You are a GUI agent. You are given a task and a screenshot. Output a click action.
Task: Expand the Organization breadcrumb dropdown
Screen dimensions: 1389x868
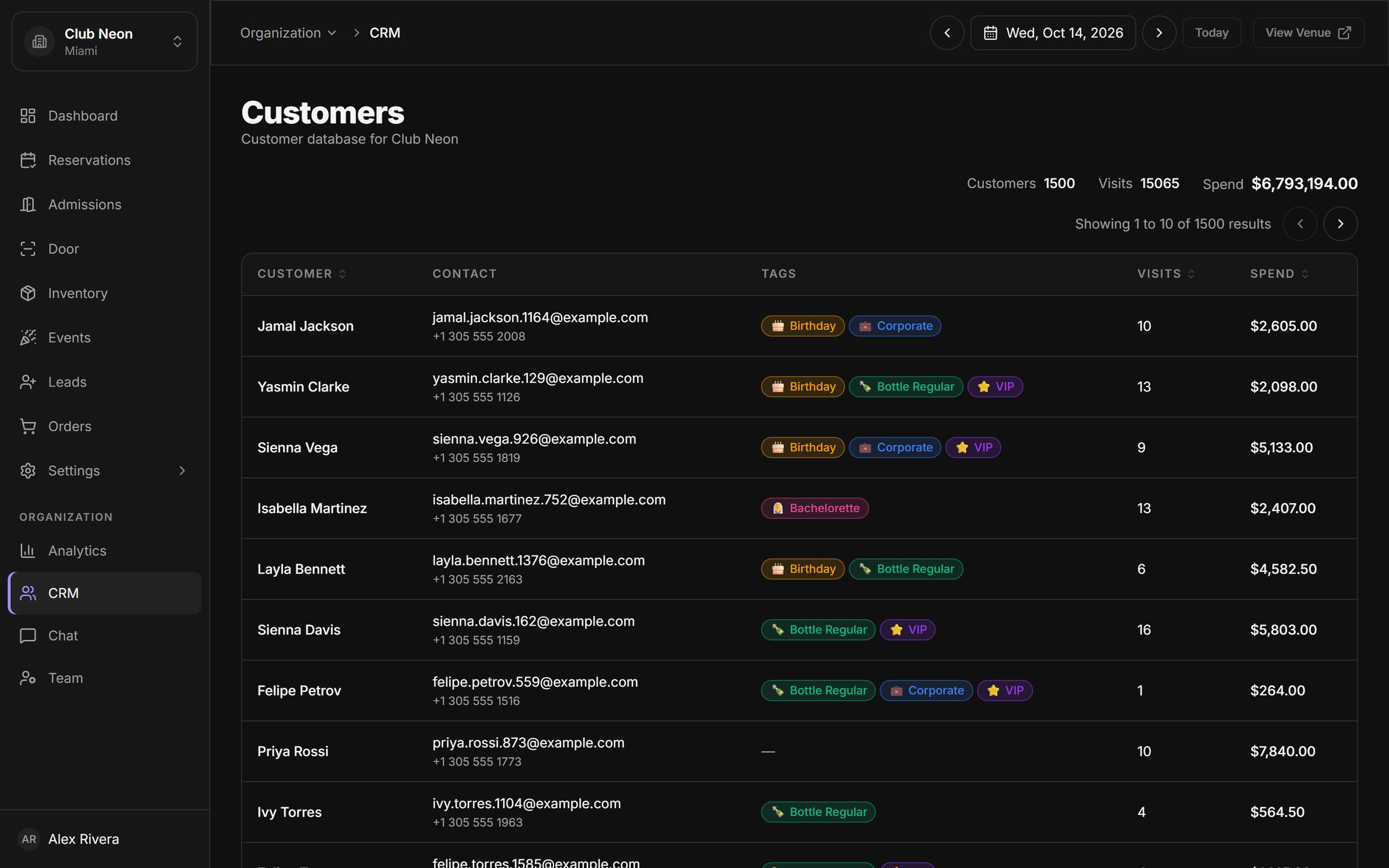[x=288, y=33]
